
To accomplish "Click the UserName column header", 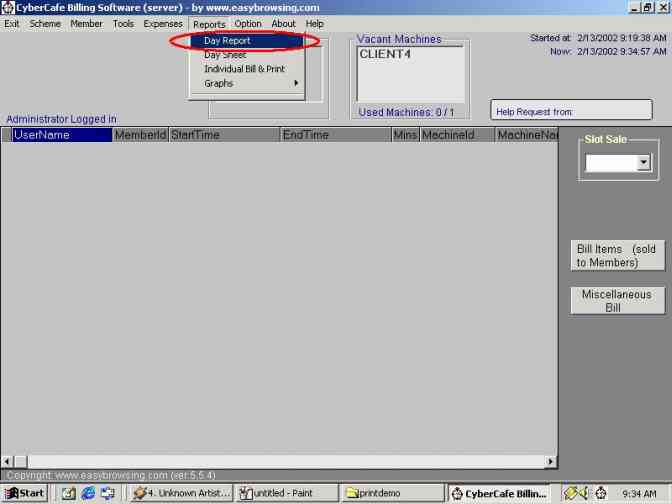I will (60, 134).
